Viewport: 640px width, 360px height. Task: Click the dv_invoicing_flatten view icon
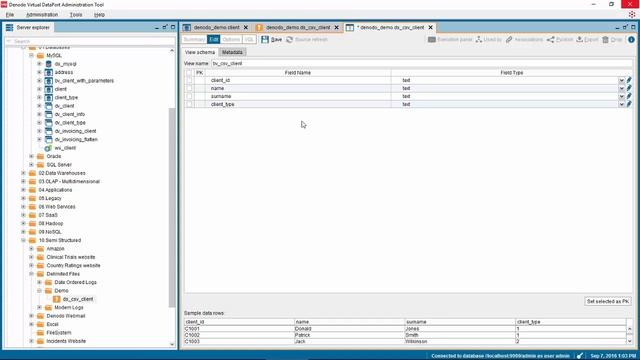pyautogui.click(x=49, y=140)
